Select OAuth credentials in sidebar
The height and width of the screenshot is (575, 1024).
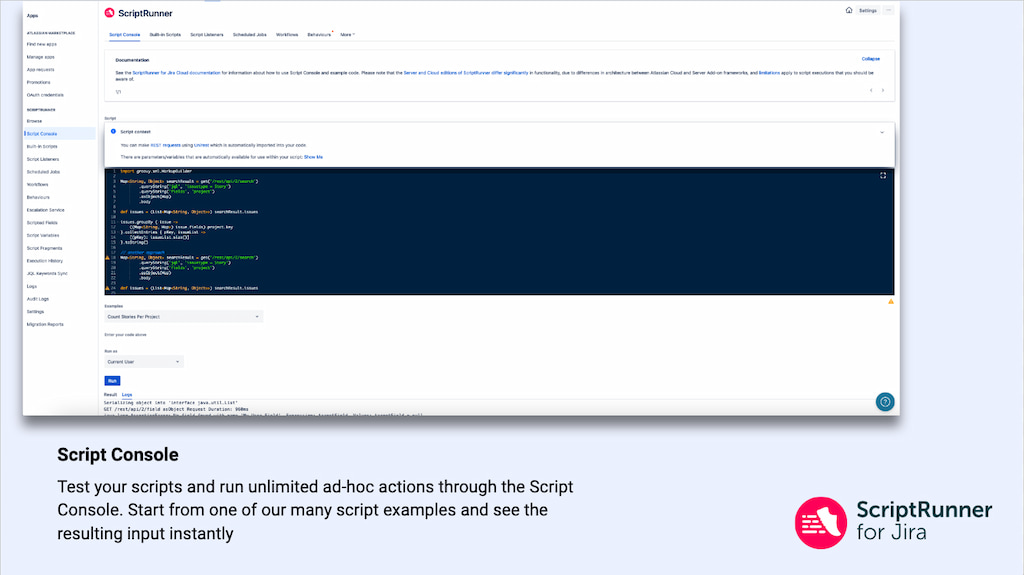(x=45, y=95)
